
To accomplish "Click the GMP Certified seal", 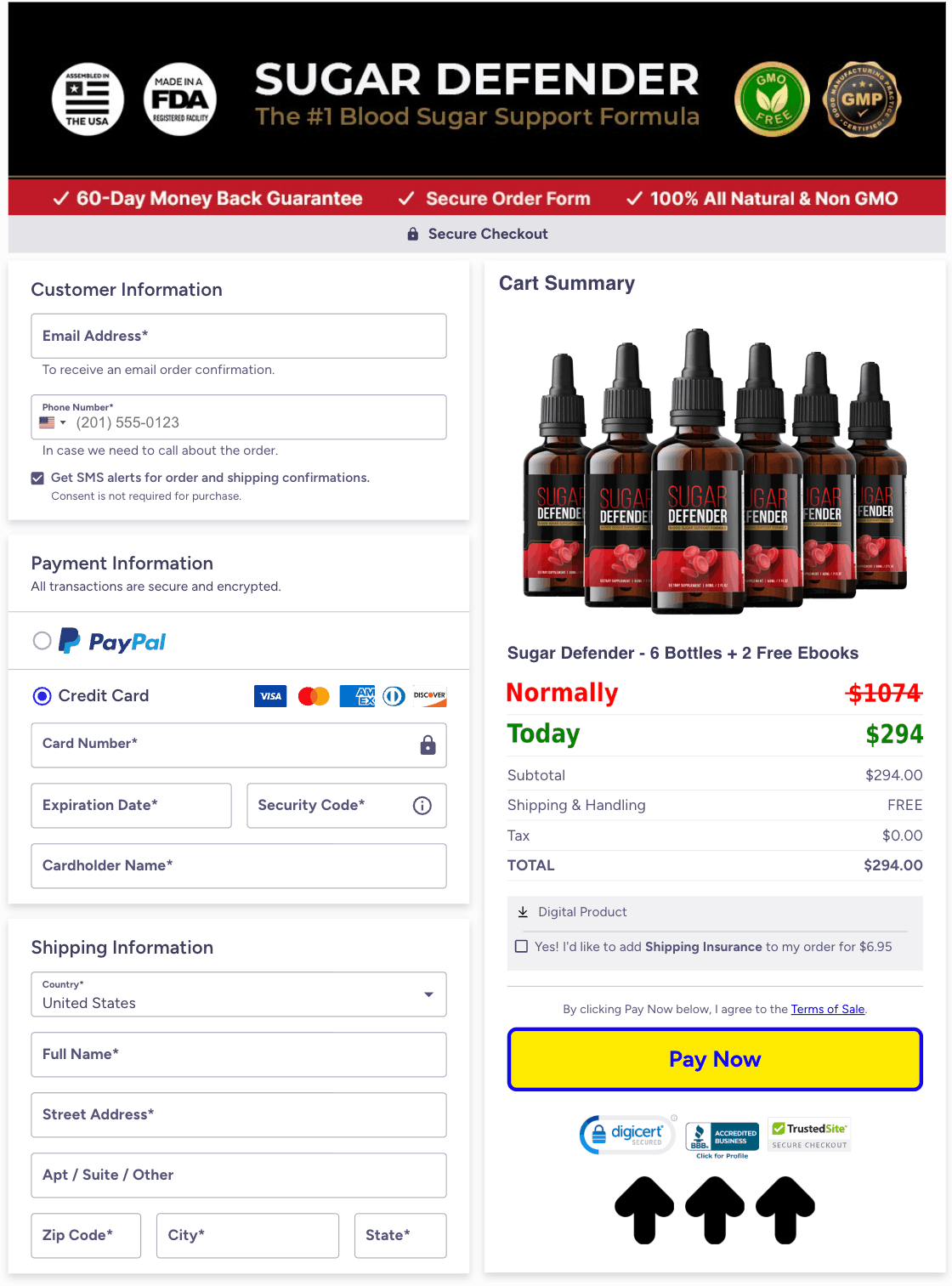I will pyautogui.click(x=862, y=99).
